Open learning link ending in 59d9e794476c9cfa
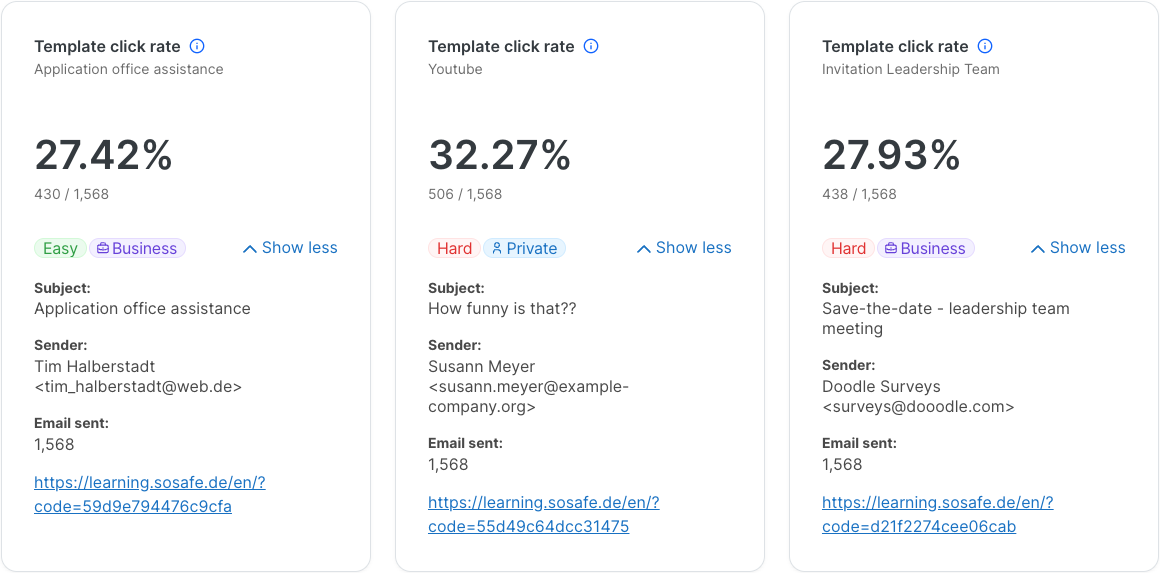This screenshot has height=573, width=1160. pyautogui.click(x=149, y=494)
